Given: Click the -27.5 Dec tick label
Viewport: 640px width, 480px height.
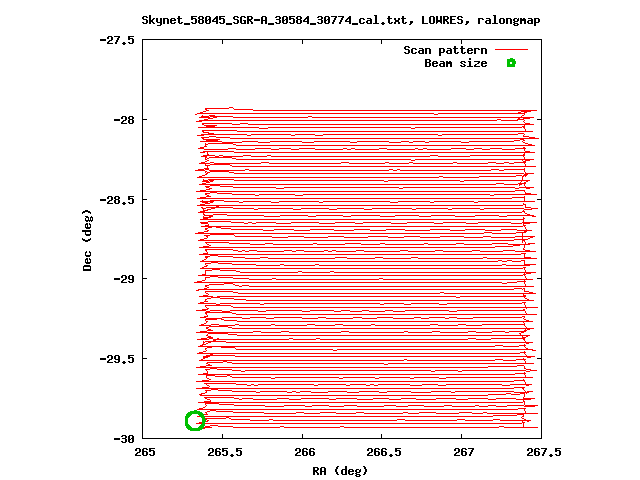Looking at the screenshot, I should coord(117,40).
